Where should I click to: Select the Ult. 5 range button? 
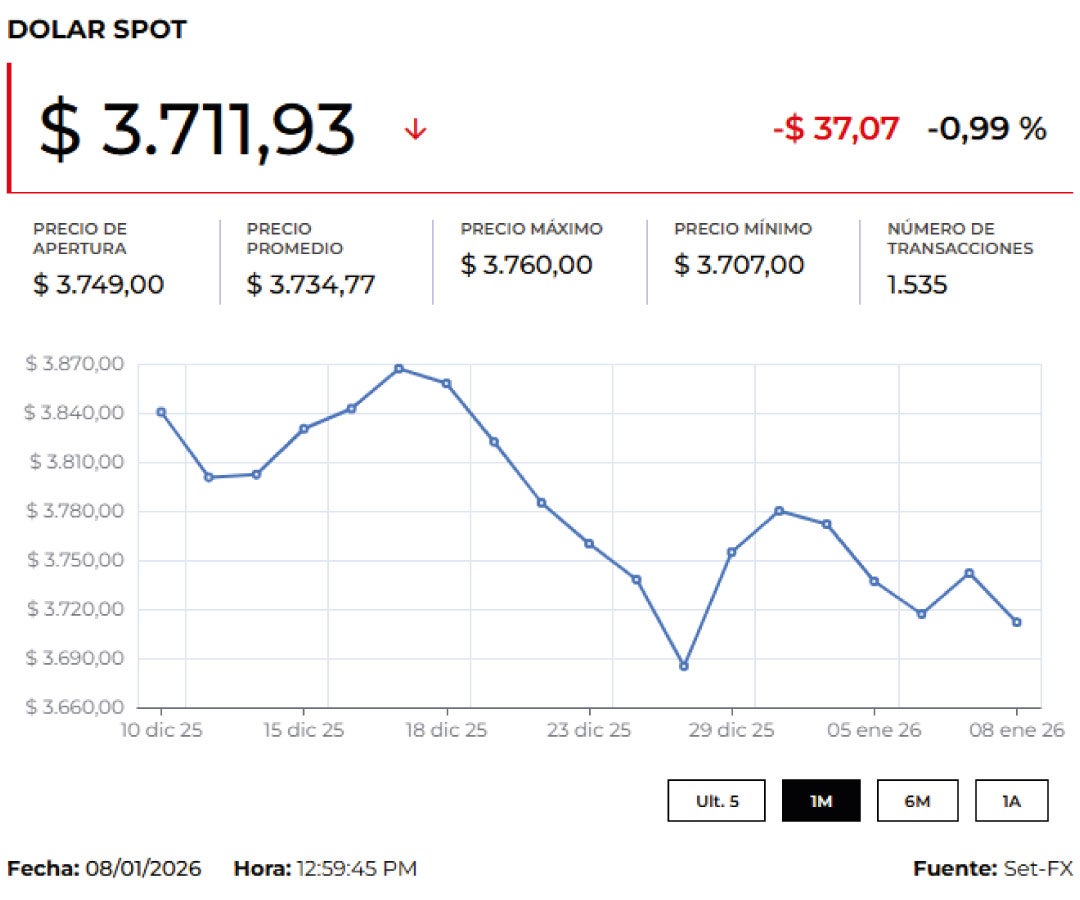click(717, 801)
